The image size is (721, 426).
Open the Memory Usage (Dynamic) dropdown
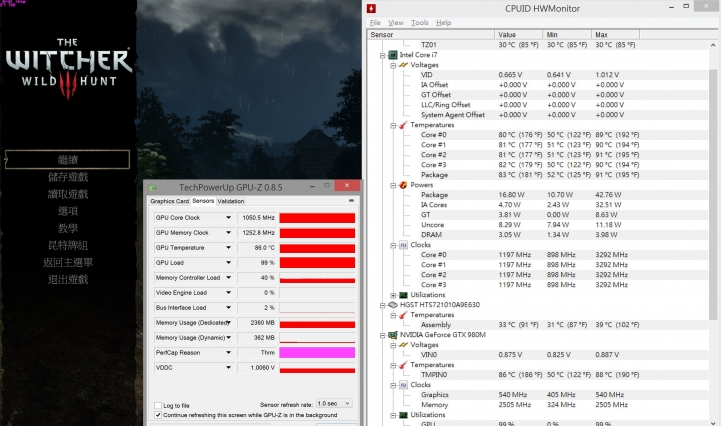228,338
